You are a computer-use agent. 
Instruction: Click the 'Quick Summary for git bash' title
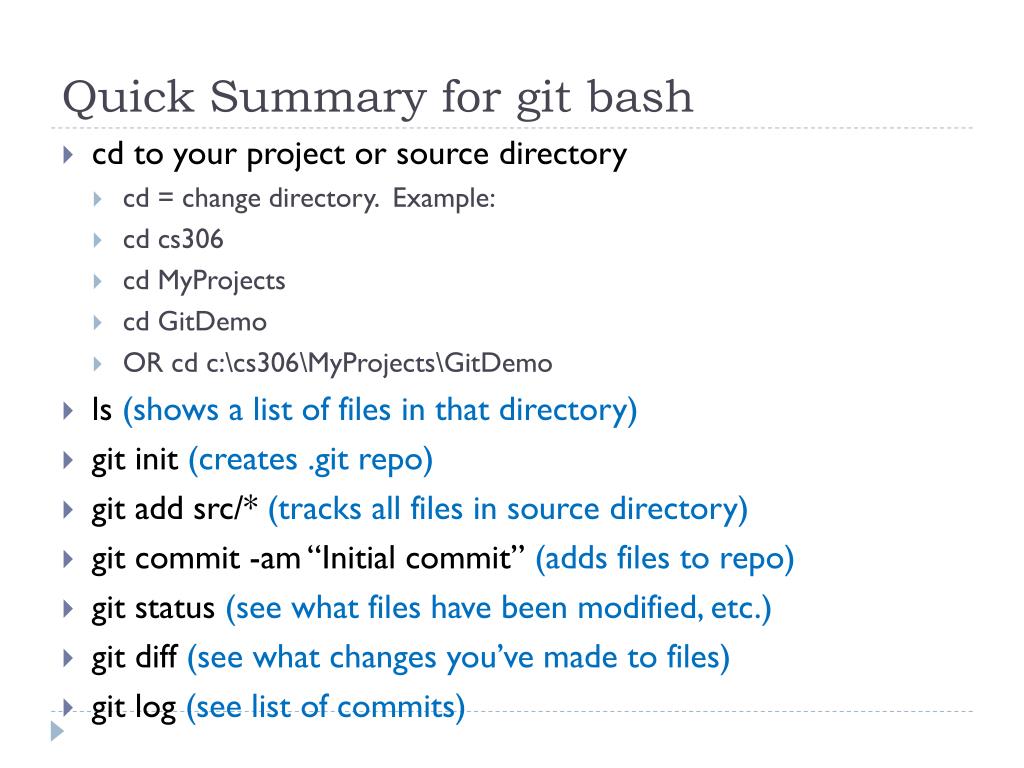[x=377, y=99]
